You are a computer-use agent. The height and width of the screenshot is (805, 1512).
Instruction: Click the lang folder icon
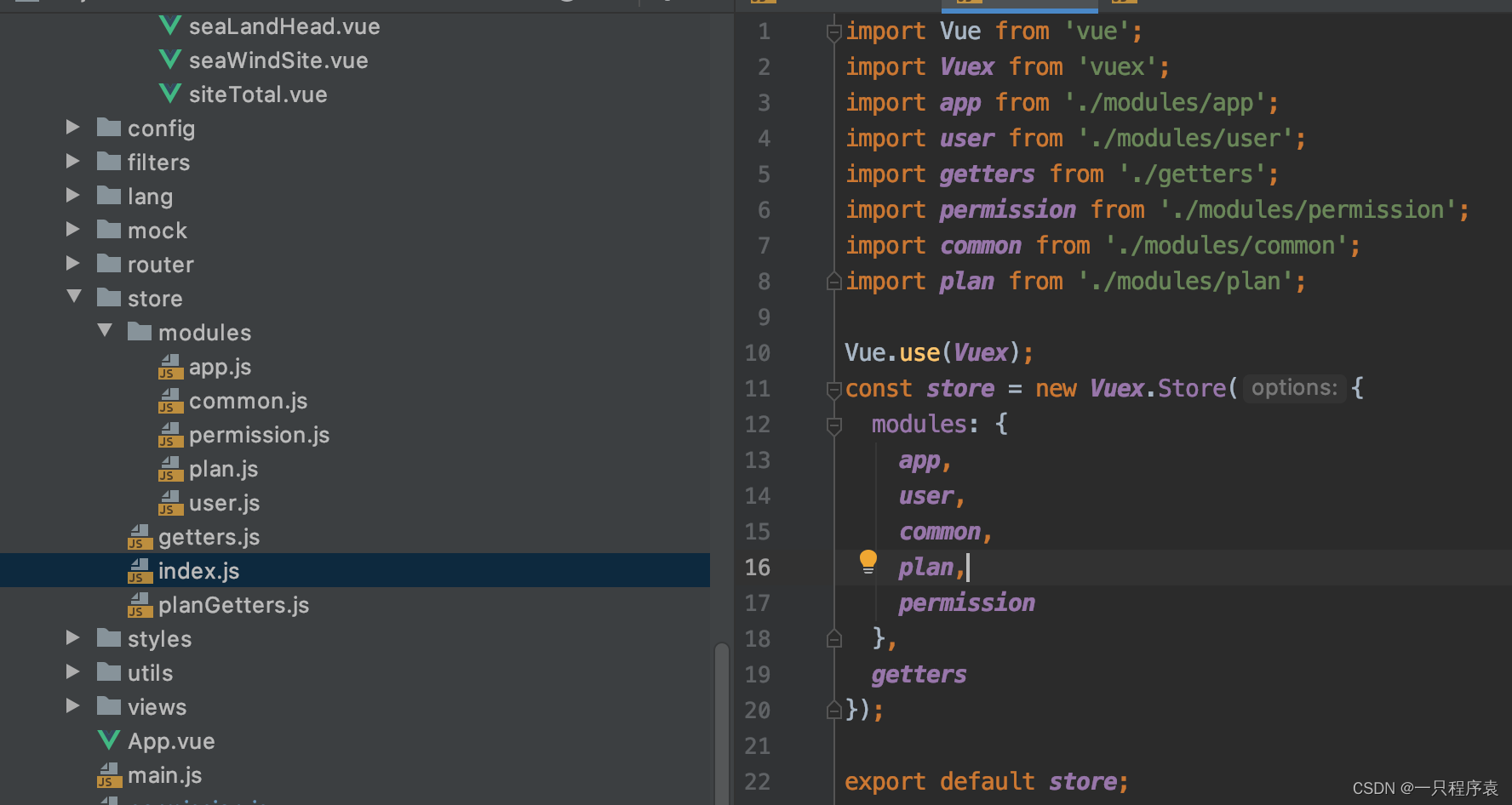coord(109,196)
